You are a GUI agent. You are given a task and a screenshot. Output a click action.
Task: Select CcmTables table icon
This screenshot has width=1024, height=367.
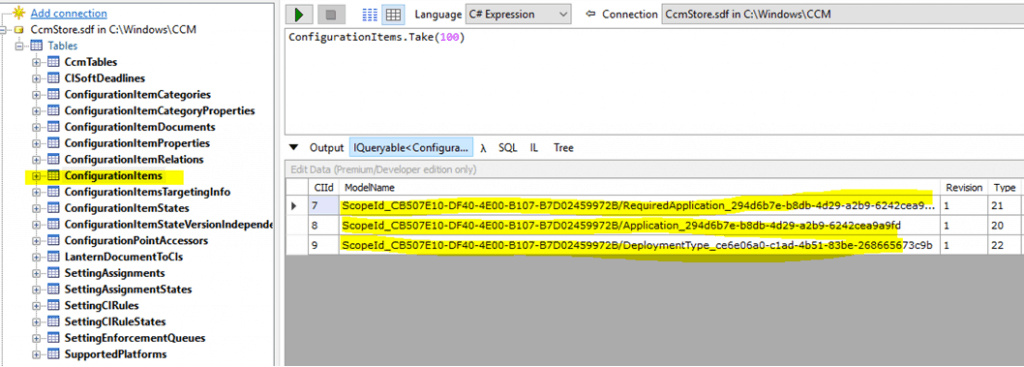(54, 63)
